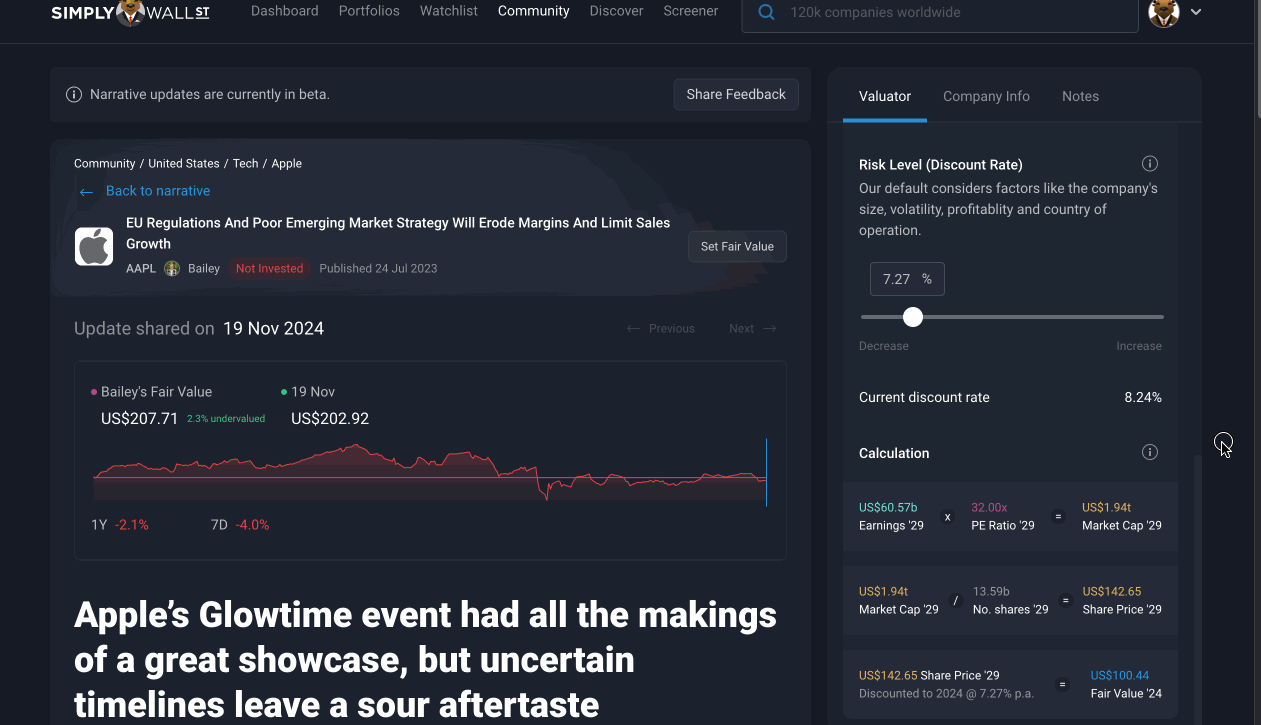Open the Discover nav item
Image resolution: width=1261 pixels, height=725 pixels.
point(617,11)
